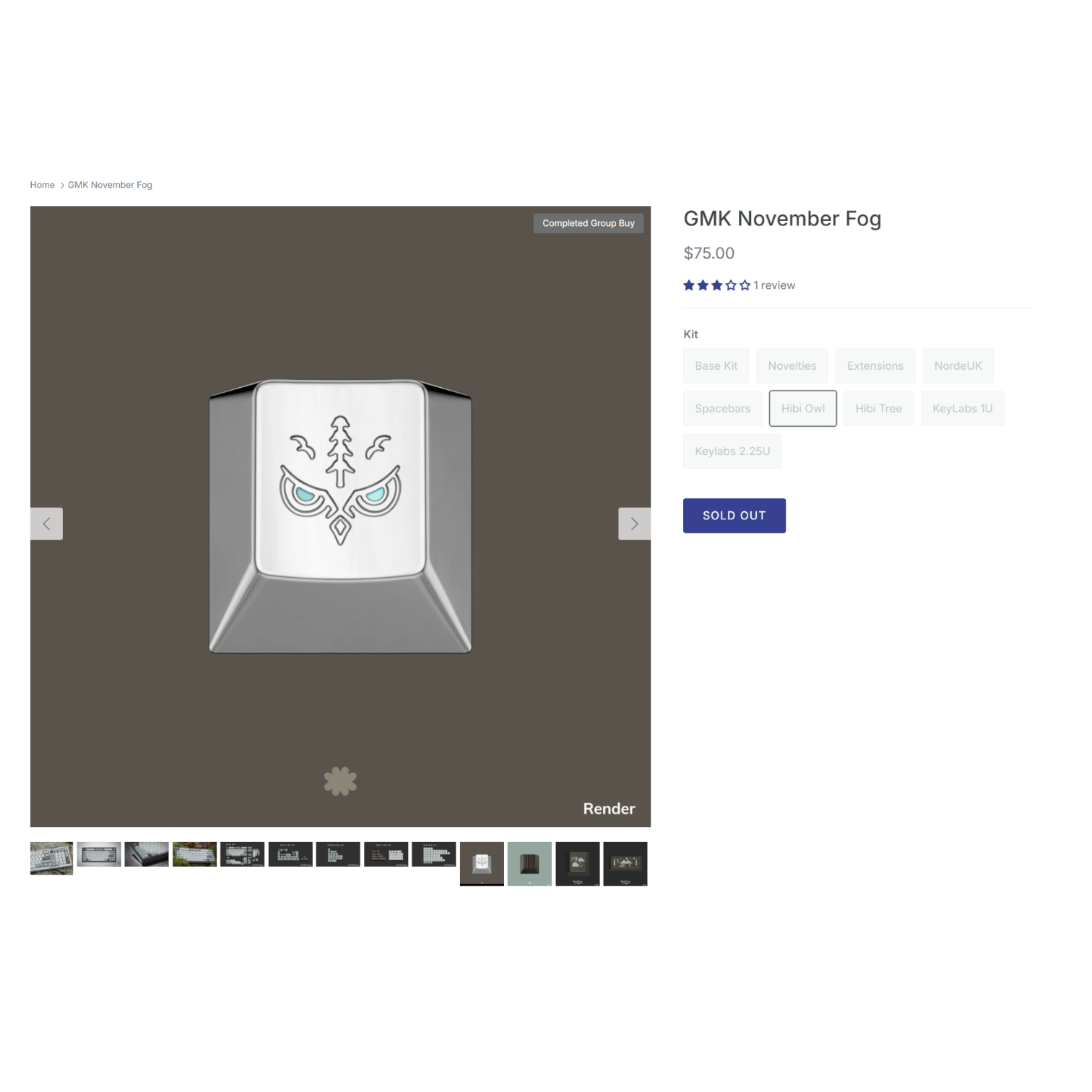Screen dimensions: 1092x1092
Task: Choose the Novelties kit option
Action: pos(792,366)
